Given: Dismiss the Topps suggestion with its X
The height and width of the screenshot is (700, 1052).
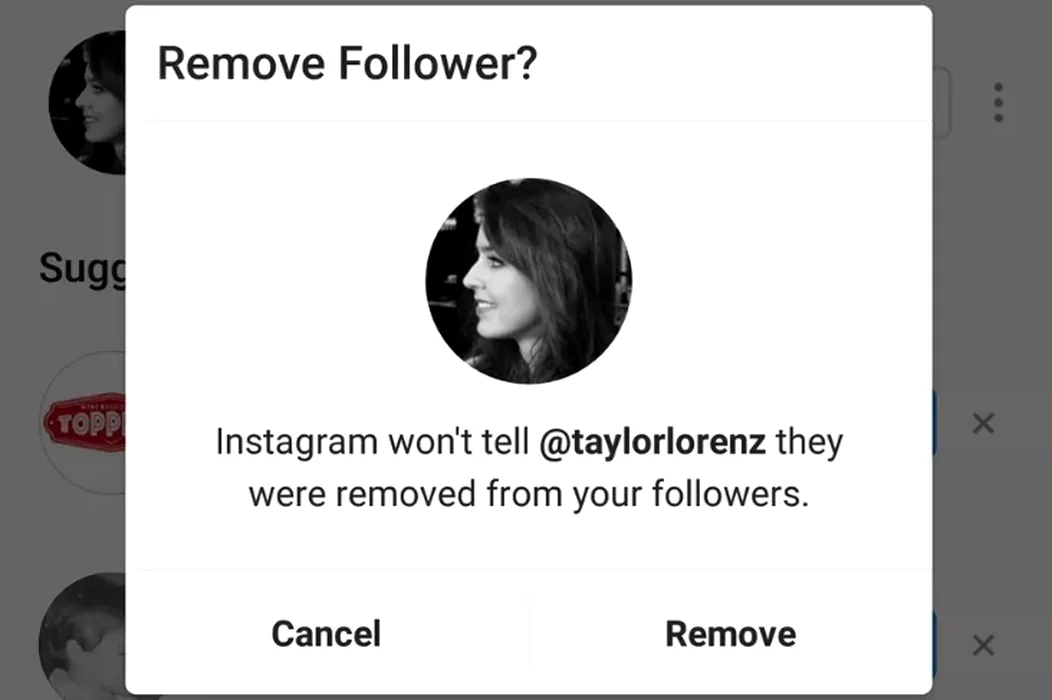Looking at the screenshot, I should pos(984,423).
